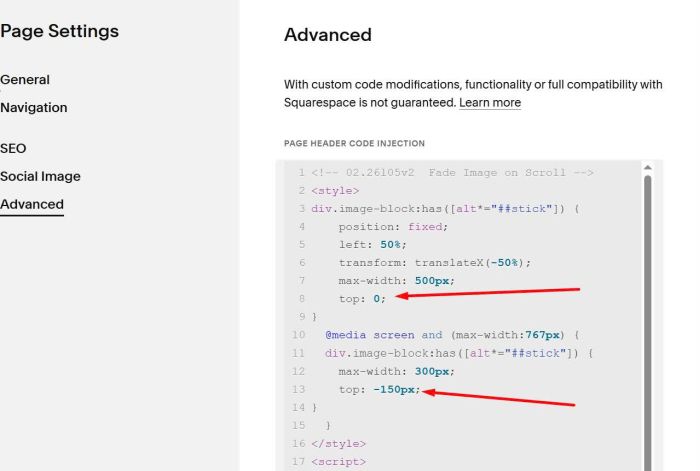Open the SEO settings tab
Image resolution: width=700 pixels, height=471 pixels.
(x=13, y=148)
